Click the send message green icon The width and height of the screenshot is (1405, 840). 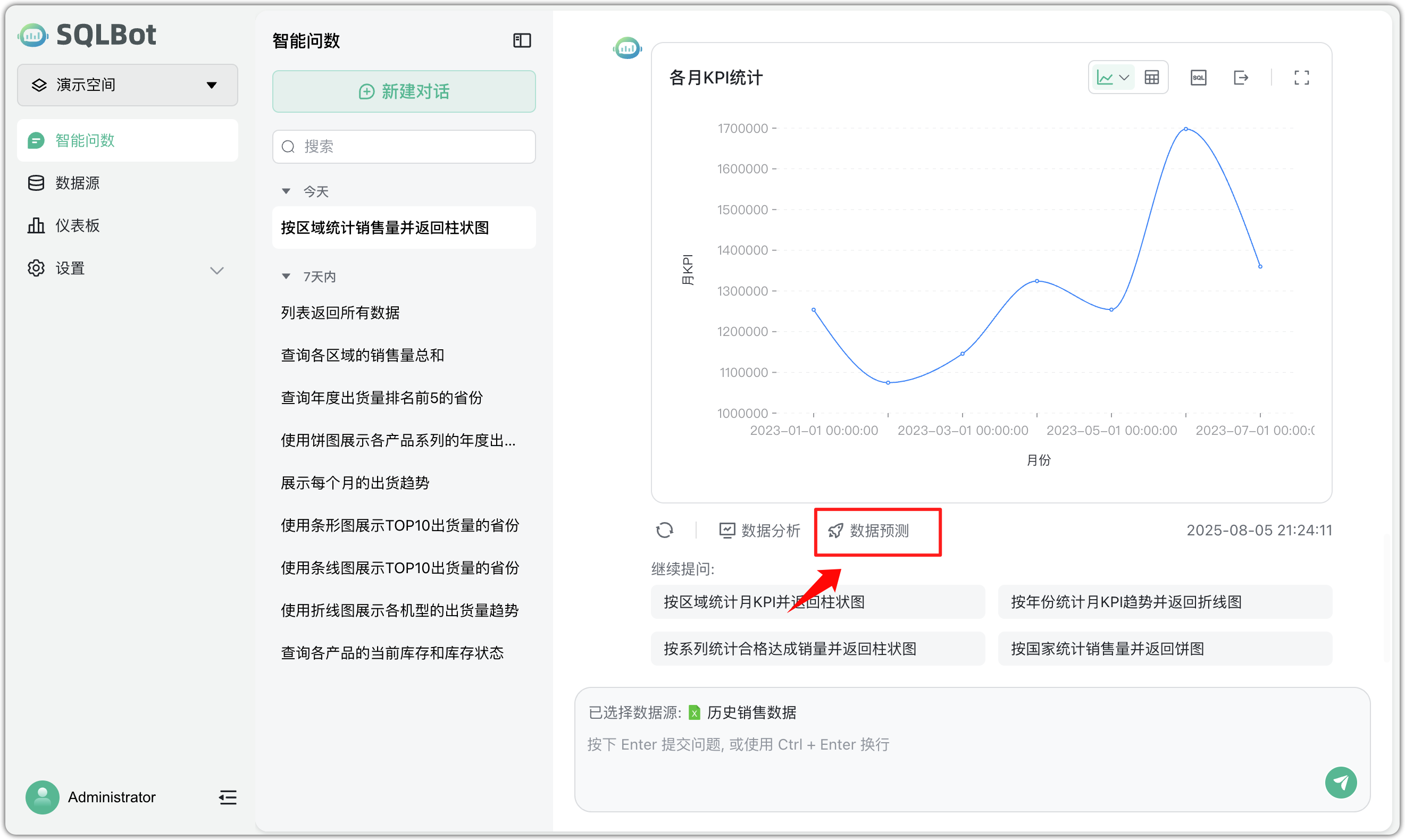(1341, 782)
